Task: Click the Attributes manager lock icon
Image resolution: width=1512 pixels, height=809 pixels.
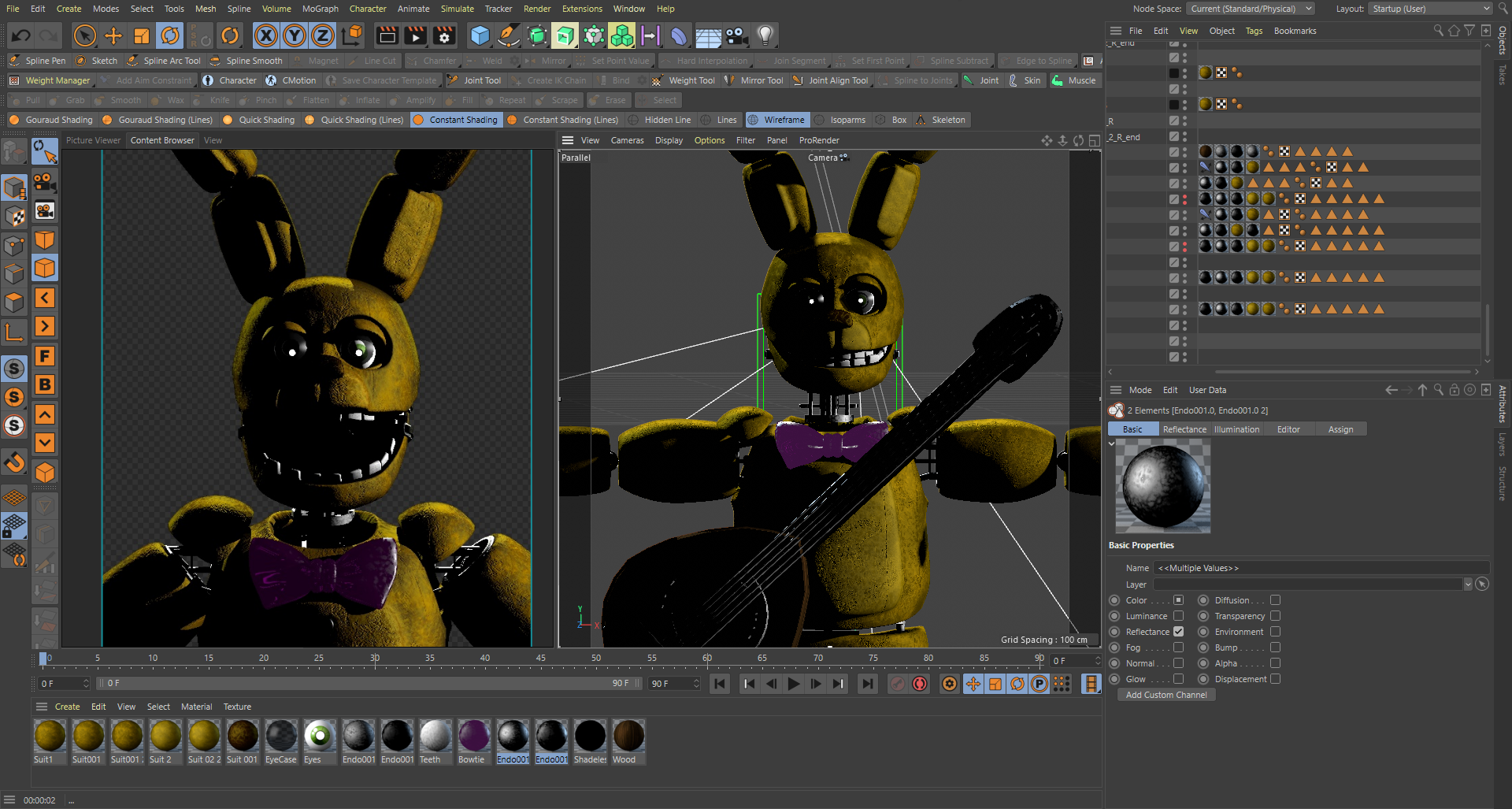Action: tap(1455, 390)
